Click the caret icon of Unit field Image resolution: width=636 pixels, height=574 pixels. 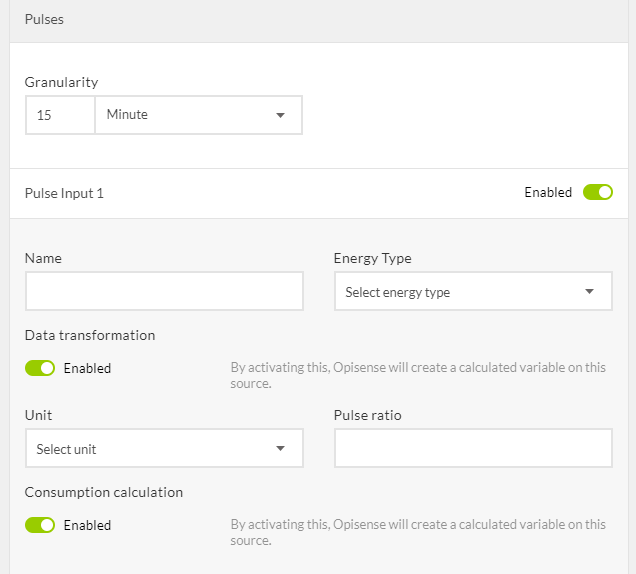(x=280, y=449)
